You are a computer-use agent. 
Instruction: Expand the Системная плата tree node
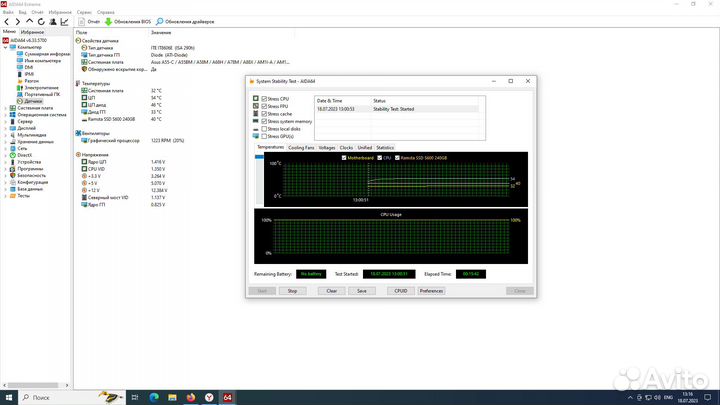pyautogui.click(x=6, y=108)
